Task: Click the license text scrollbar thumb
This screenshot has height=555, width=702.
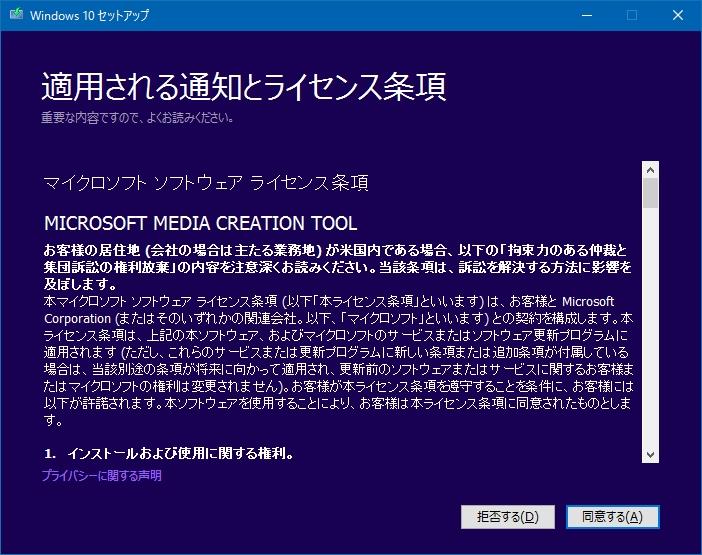Action: (x=651, y=193)
